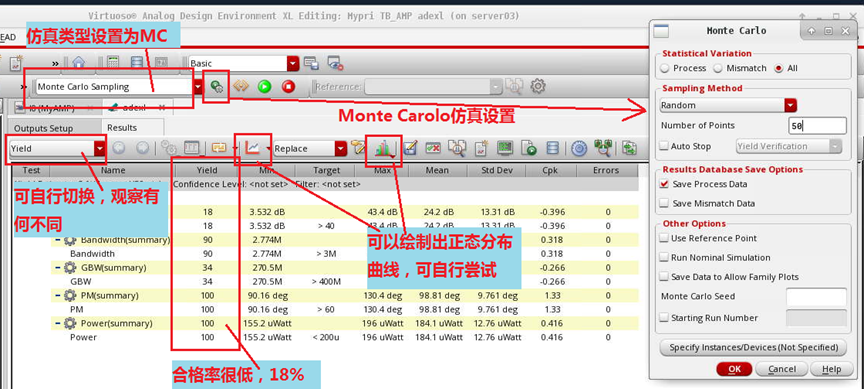Open the Random sampling method dropdown
This screenshot has height=389, width=864.
791,105
